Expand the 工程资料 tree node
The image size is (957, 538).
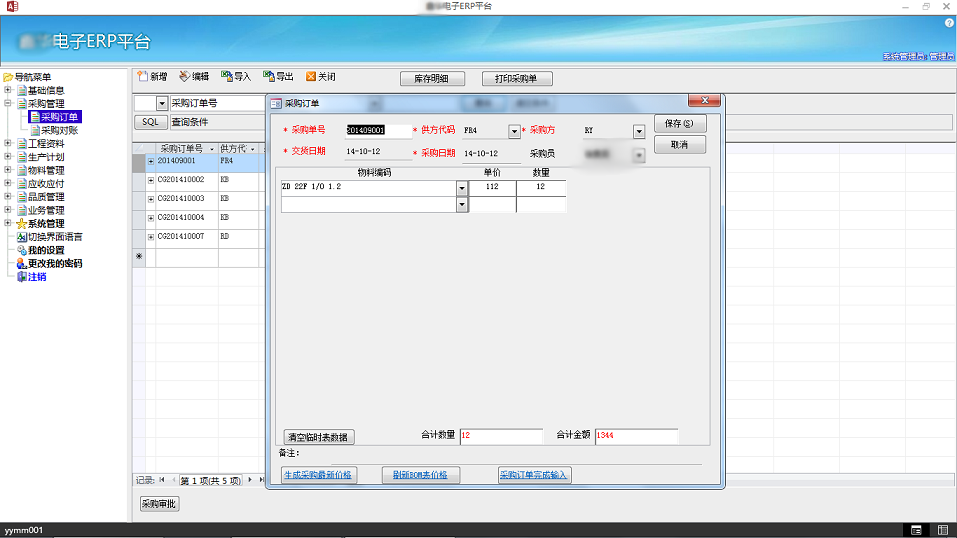pyautogui.click(x=8, y=144)
